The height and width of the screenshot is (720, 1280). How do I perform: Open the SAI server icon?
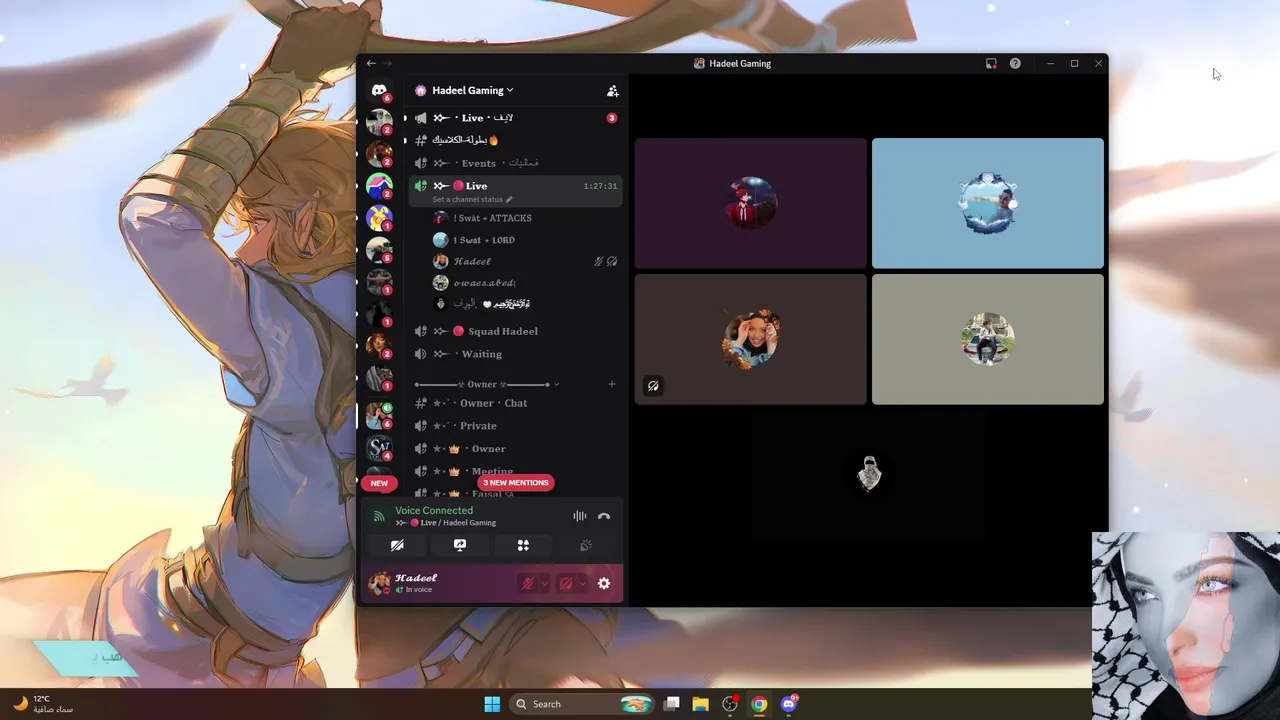[x=379, y=448]
